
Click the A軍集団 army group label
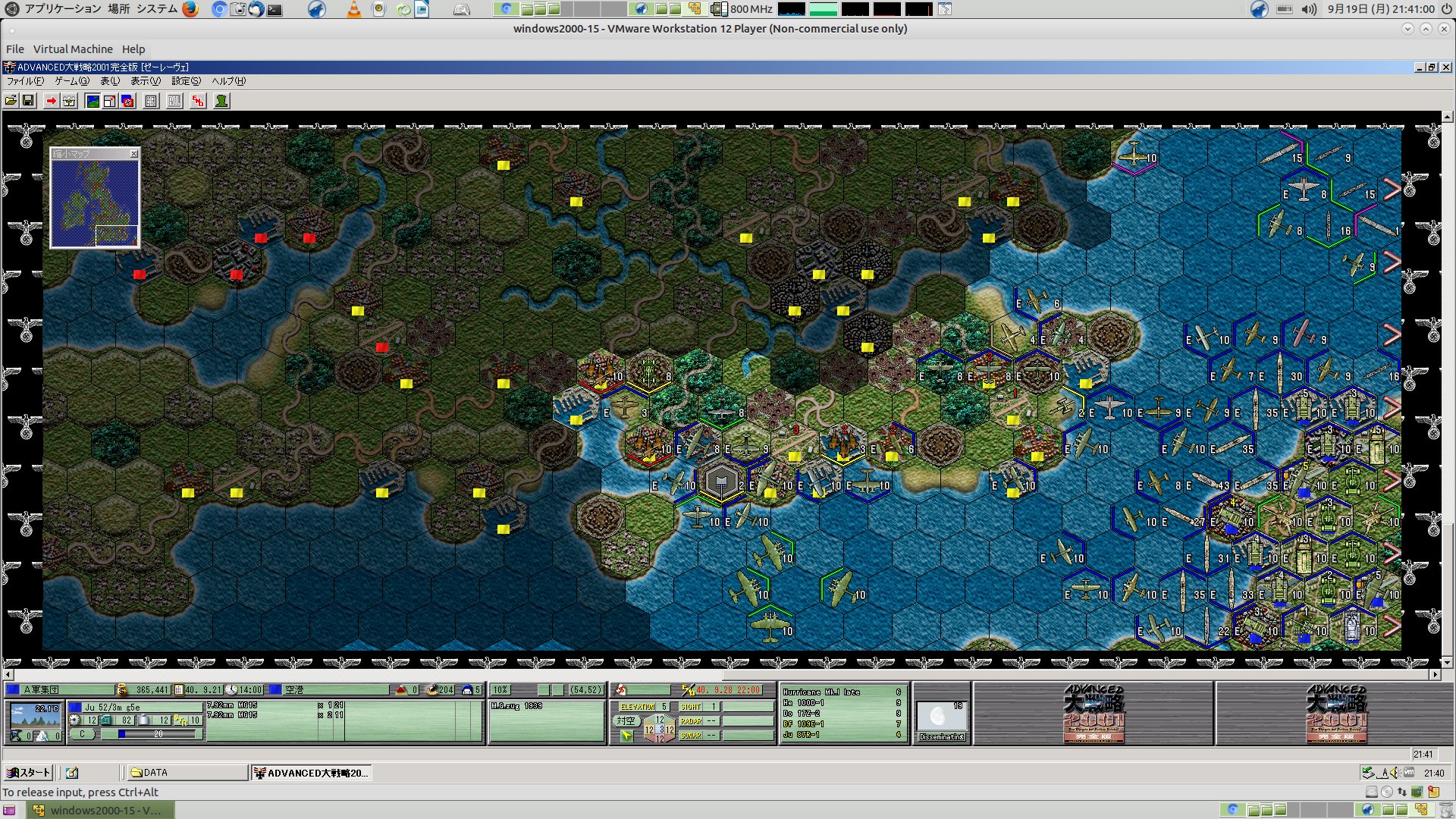click(x=41, y=690)
